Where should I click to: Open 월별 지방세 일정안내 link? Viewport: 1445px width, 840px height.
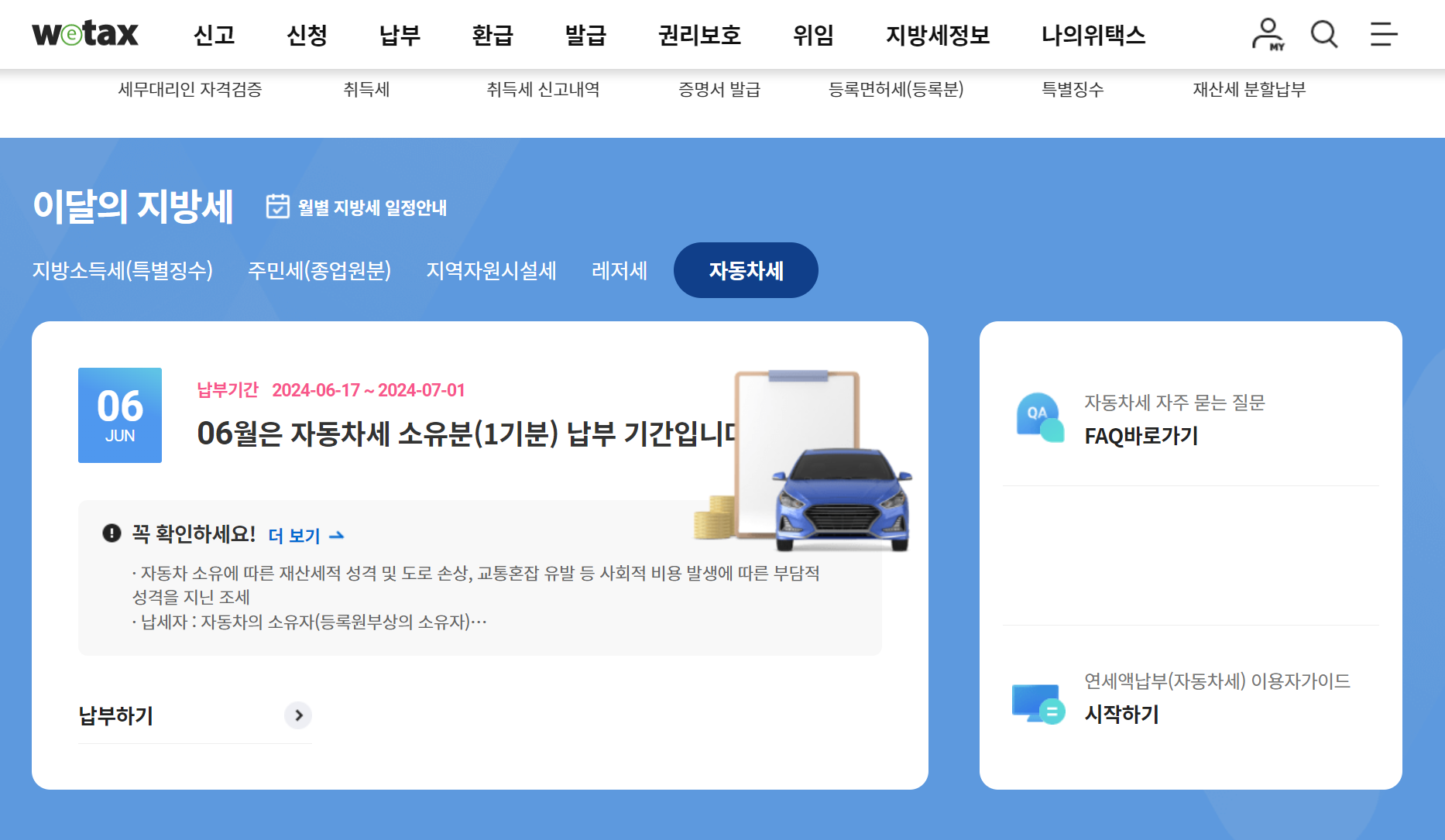click(x=372, y=207)
